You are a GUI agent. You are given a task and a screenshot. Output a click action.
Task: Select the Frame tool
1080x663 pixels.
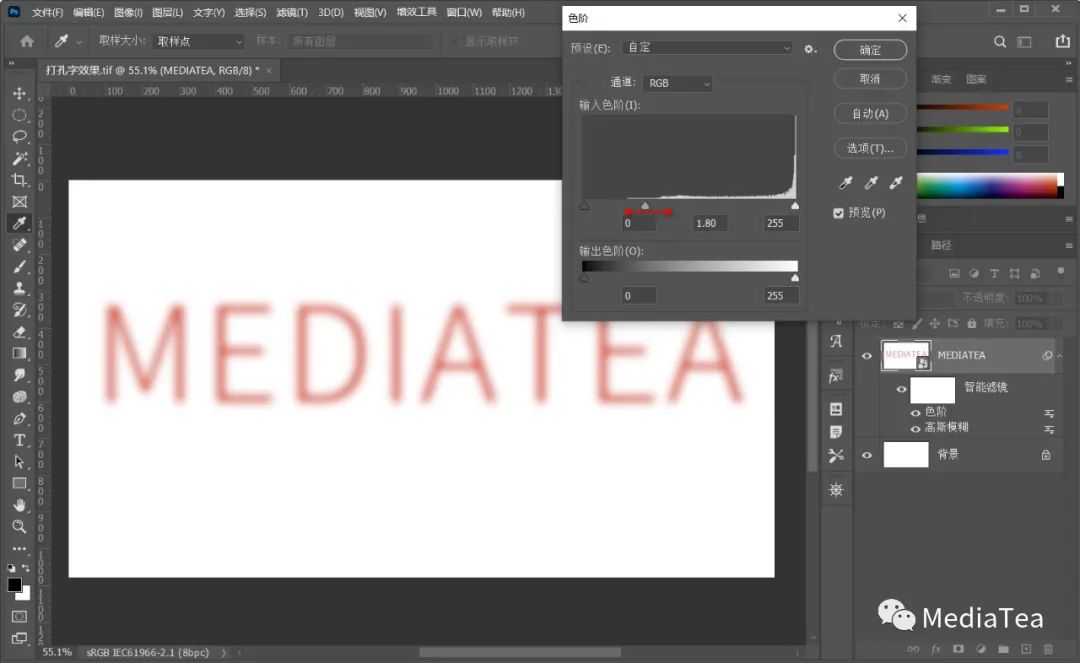click(x=19, y=202)
